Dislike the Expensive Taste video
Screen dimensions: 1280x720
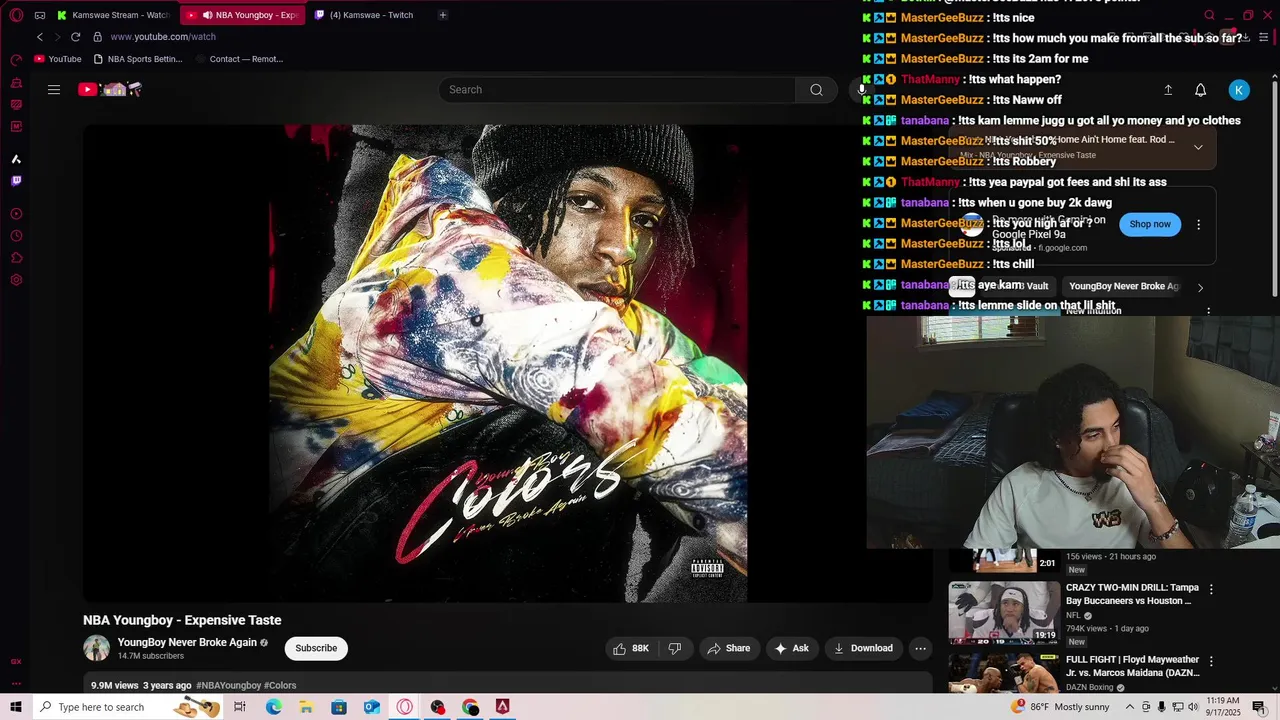(675, 648)
